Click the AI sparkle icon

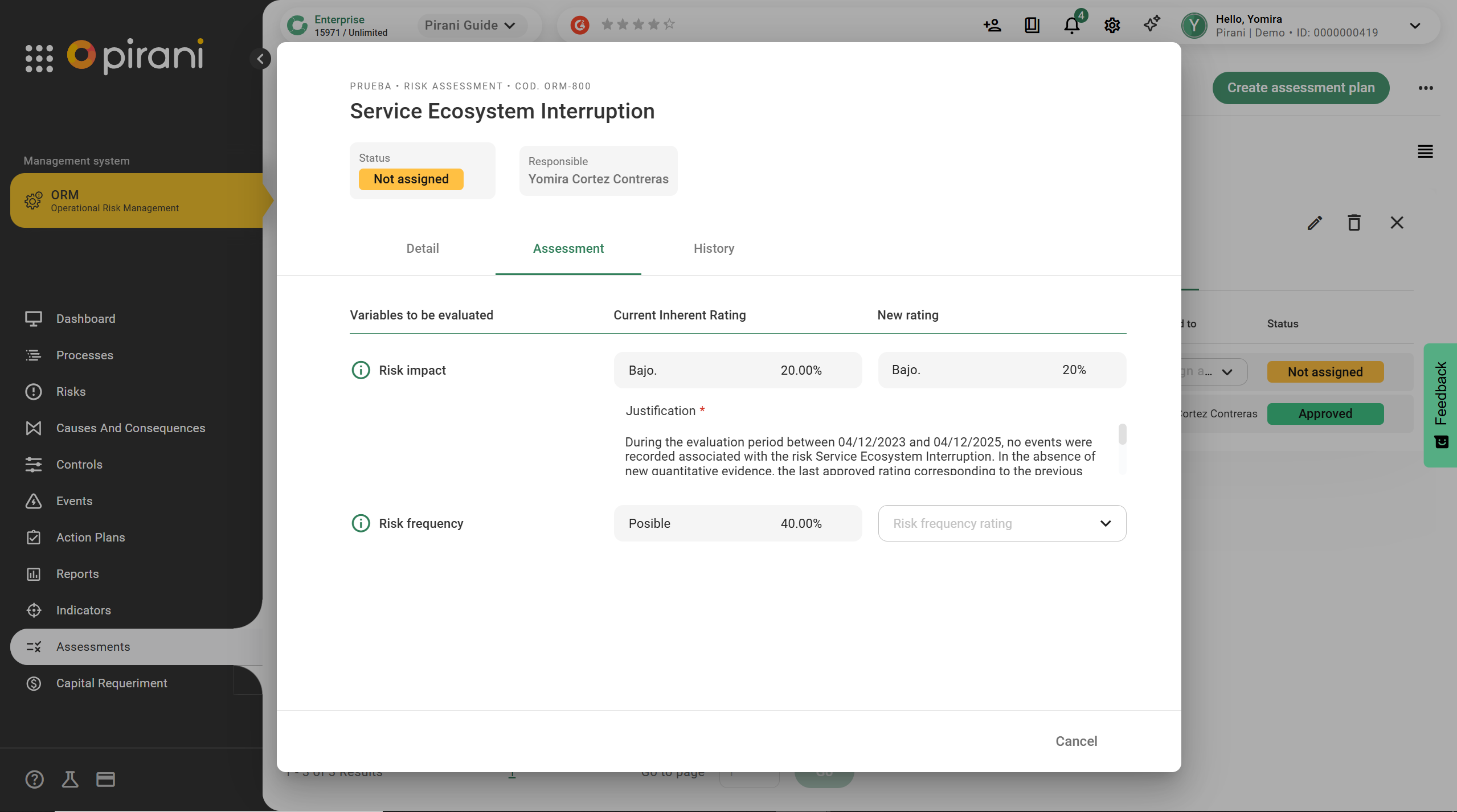tap(1151, 24)
